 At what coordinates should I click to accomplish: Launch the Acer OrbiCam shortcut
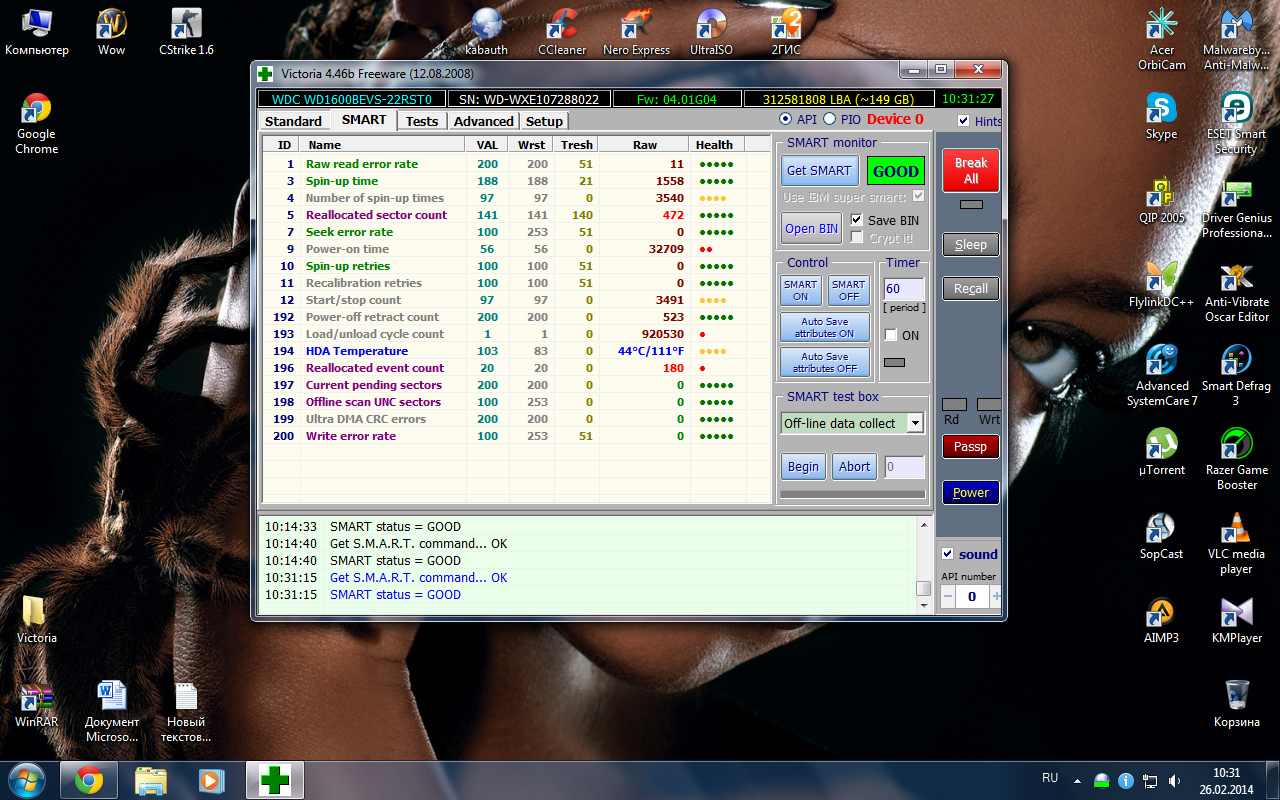1162,40
